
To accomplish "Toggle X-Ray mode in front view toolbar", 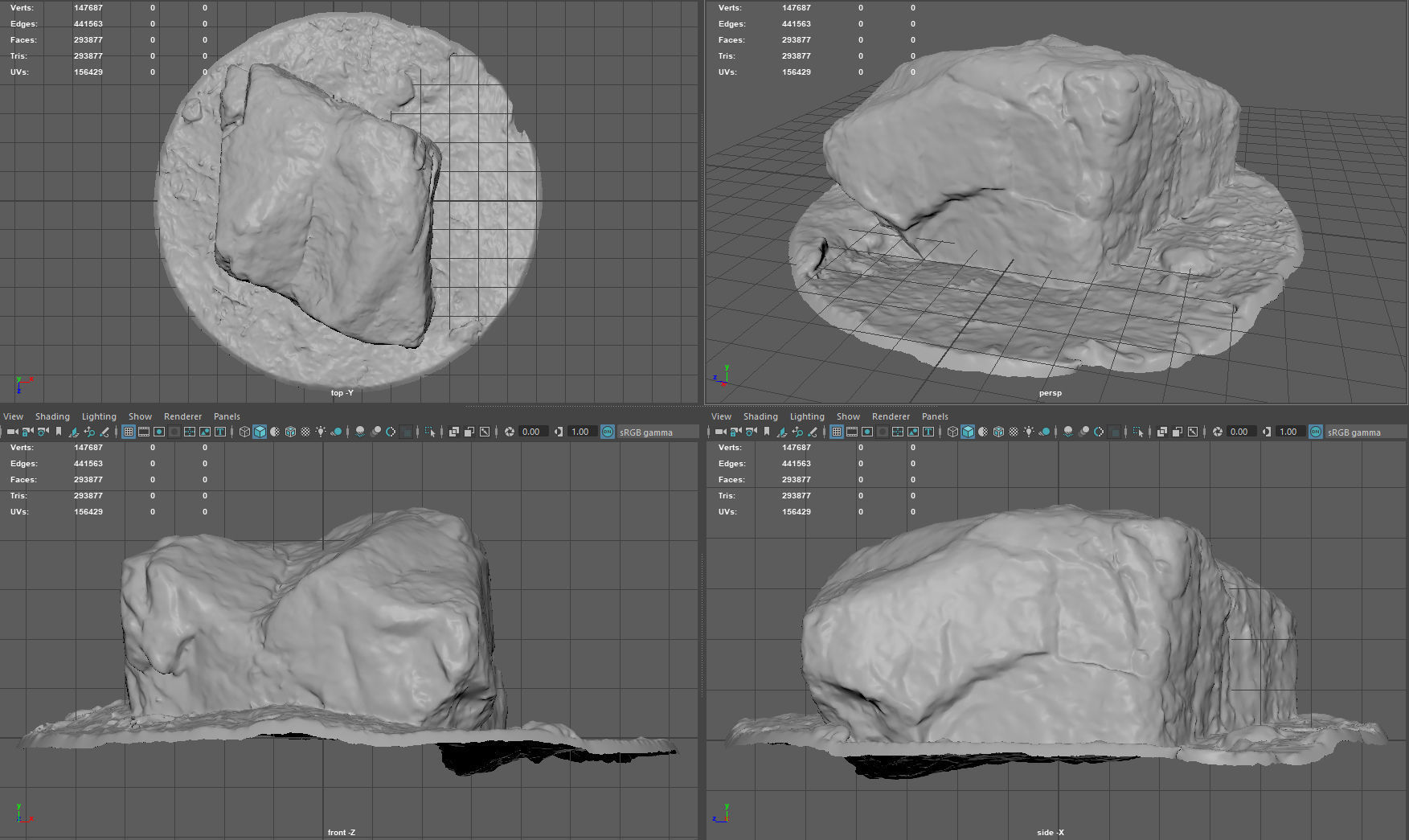I will coord(454,432).
